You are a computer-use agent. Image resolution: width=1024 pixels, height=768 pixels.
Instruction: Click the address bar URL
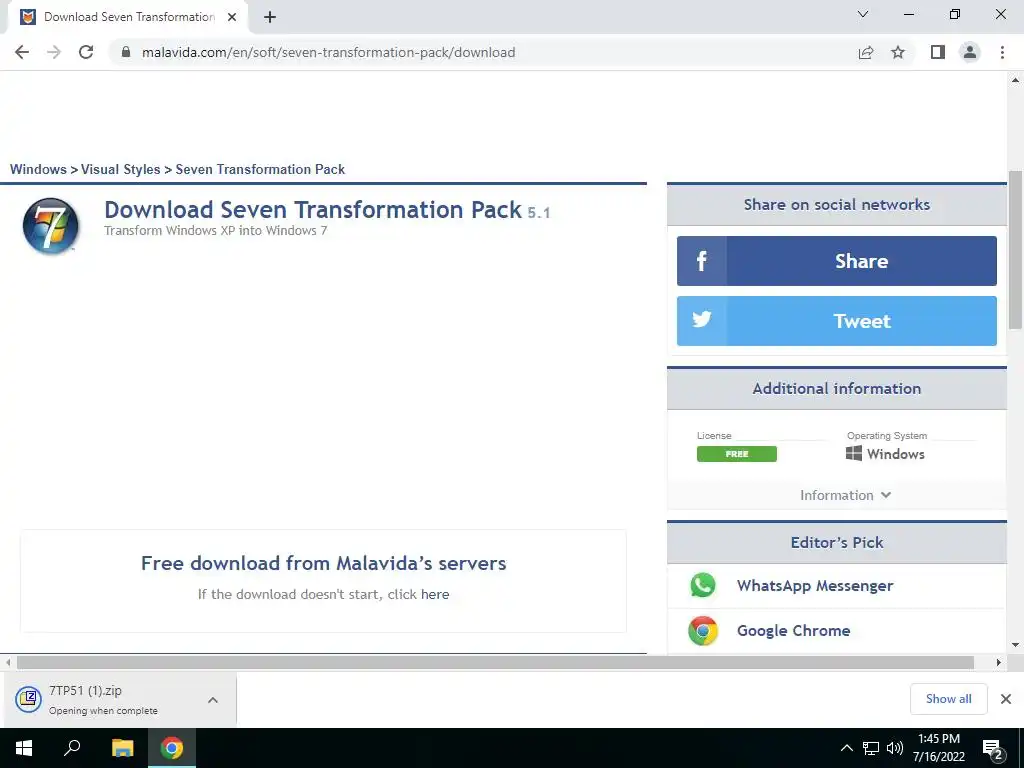coord(328,52)
